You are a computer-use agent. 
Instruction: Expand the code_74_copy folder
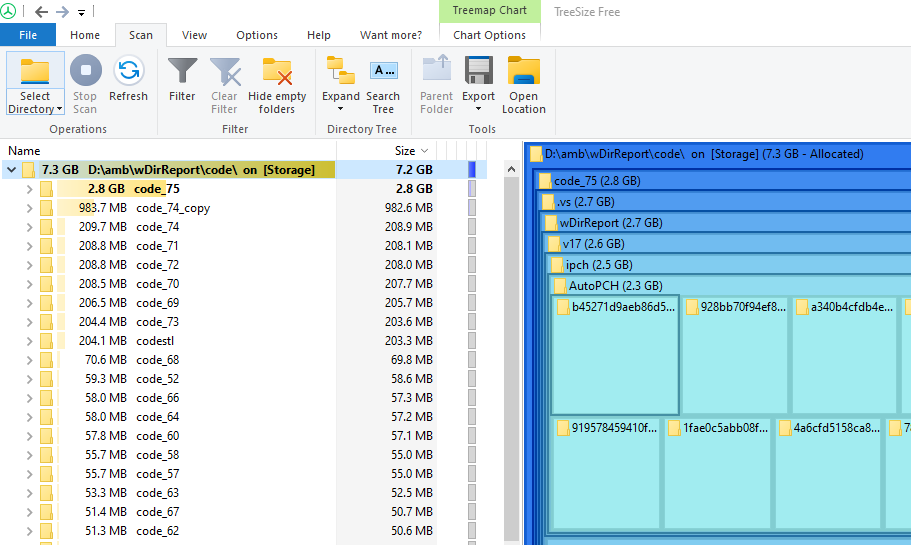point(29,208)
